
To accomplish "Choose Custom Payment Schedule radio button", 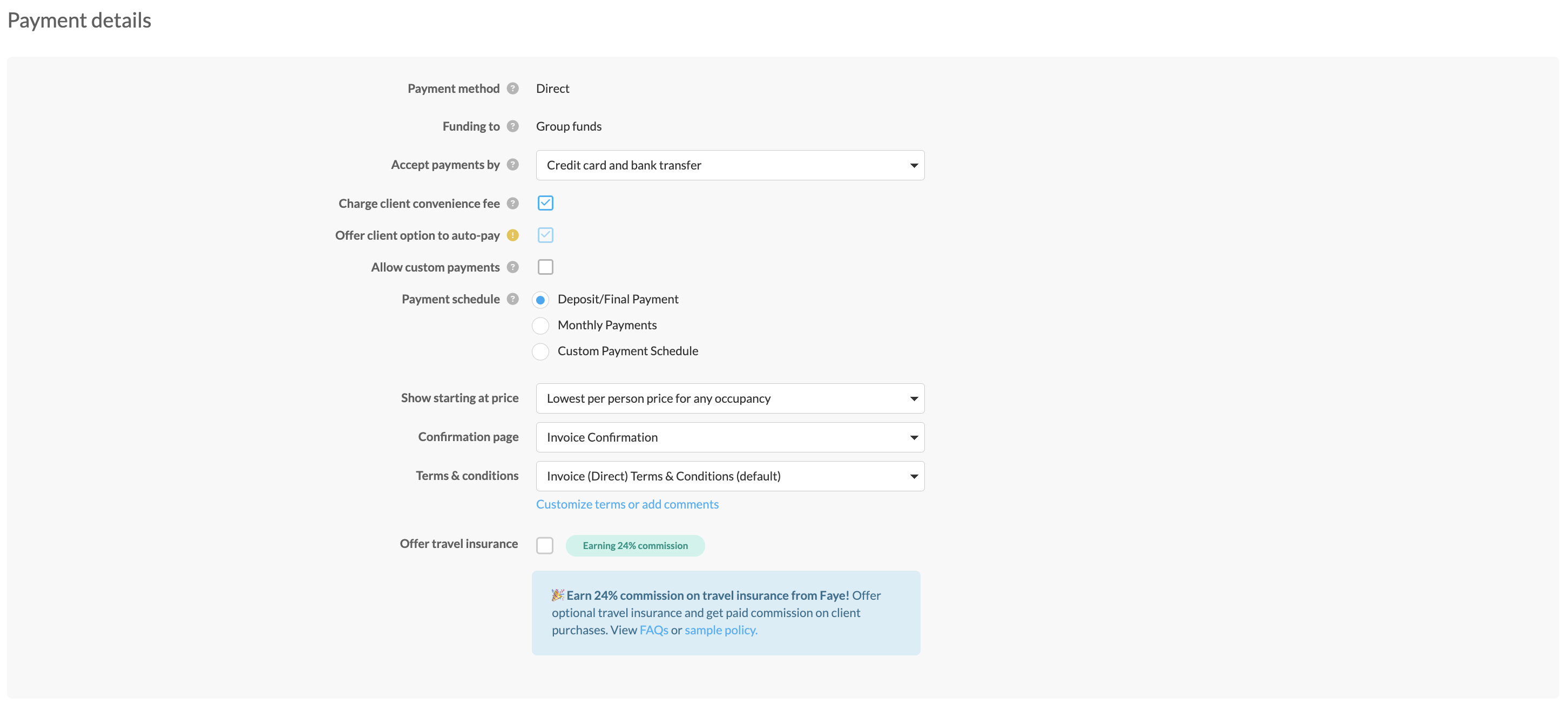I will pyautogui.click(x=540, y=351).
